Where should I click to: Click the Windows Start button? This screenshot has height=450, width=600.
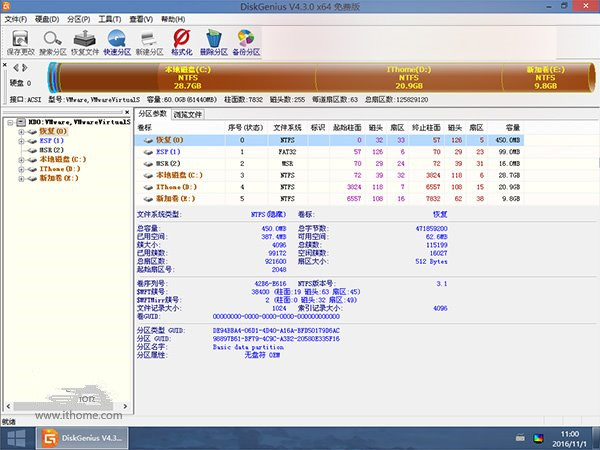point(15,438)
